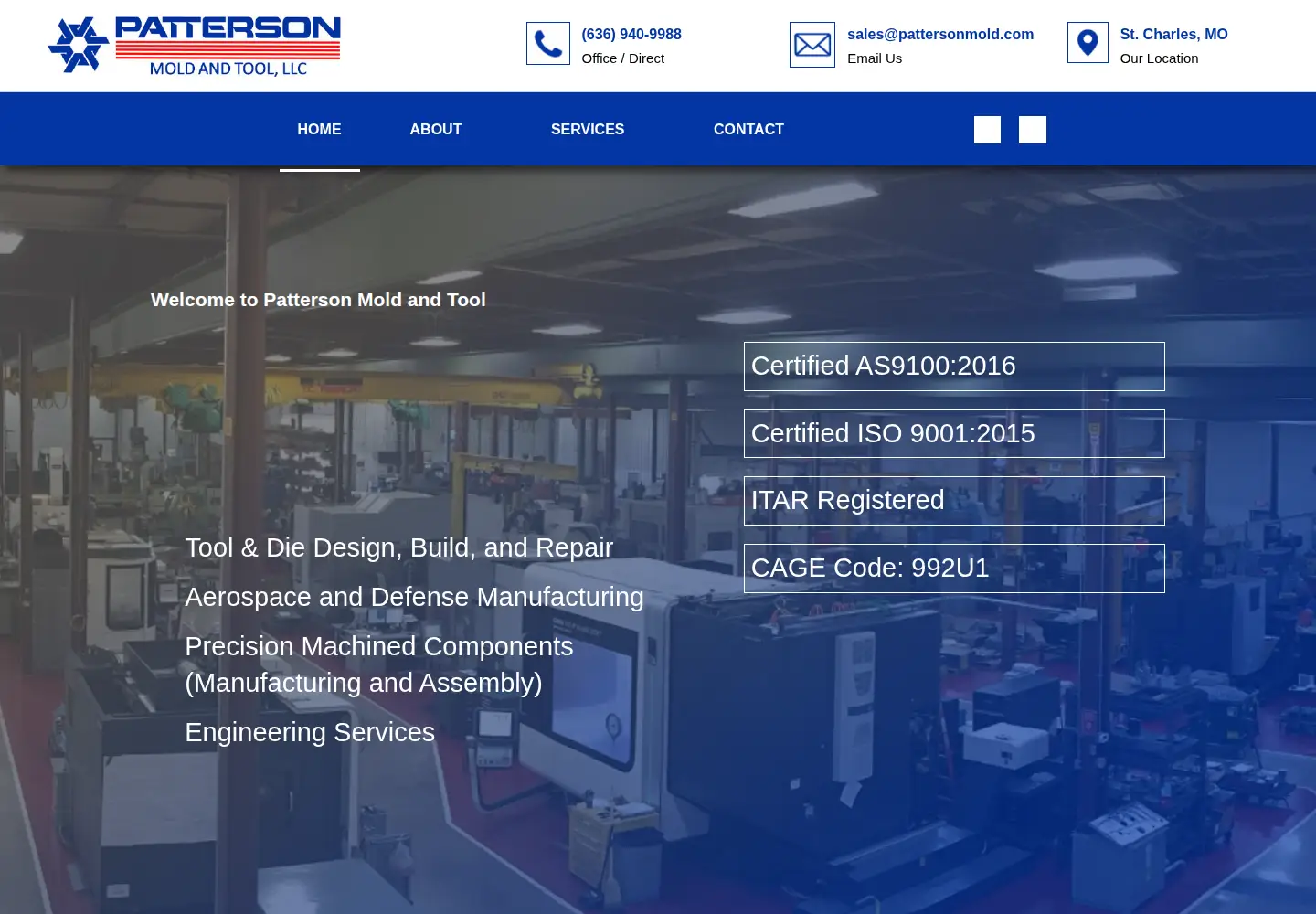The image size is (1316, 914).
Task: Click 'Tool & Die Design, Build, and Repair' text
Action: (x=398, y=547)
